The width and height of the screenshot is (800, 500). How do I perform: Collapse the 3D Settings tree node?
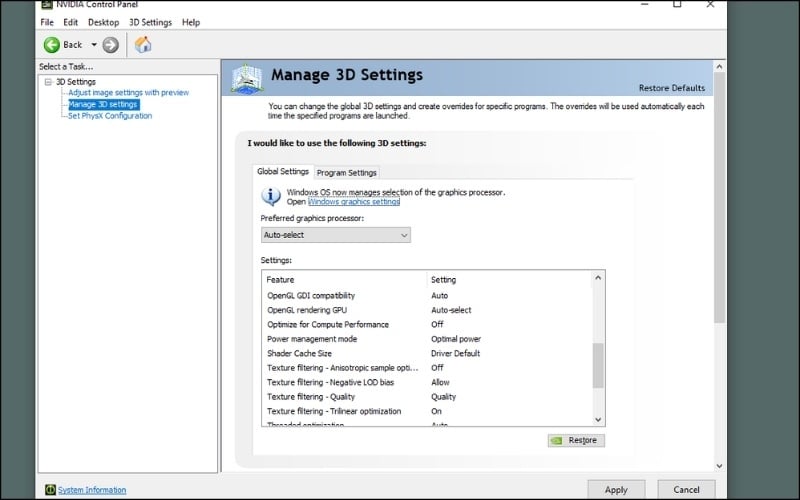[48, 82]
